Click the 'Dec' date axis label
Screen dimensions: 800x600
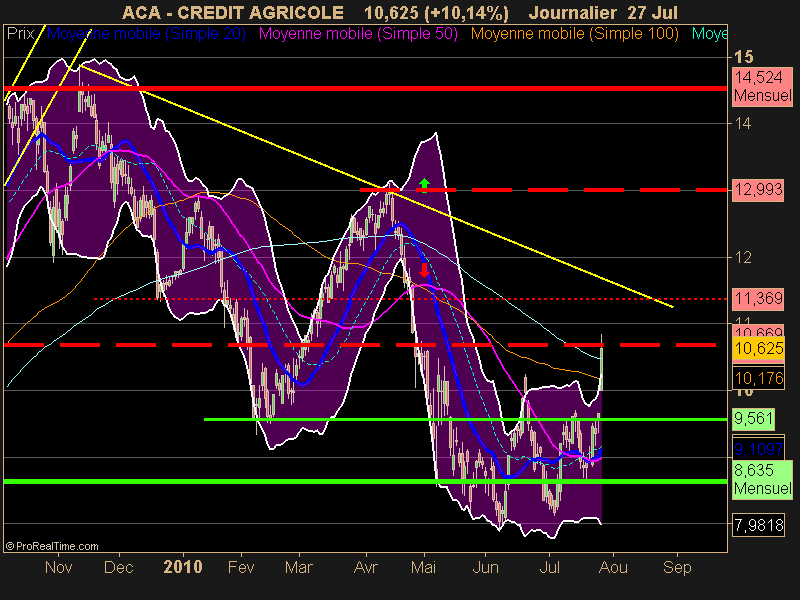point(118,567)
